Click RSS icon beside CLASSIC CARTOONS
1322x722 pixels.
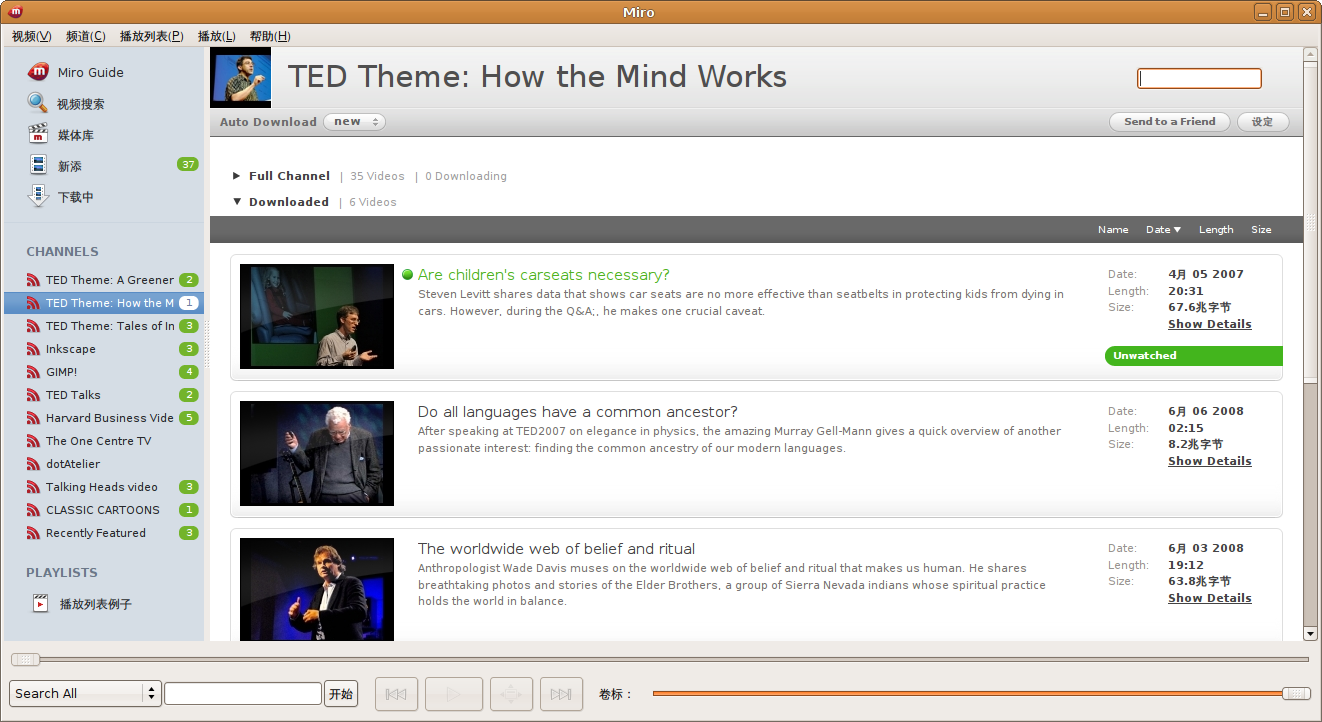33,510
